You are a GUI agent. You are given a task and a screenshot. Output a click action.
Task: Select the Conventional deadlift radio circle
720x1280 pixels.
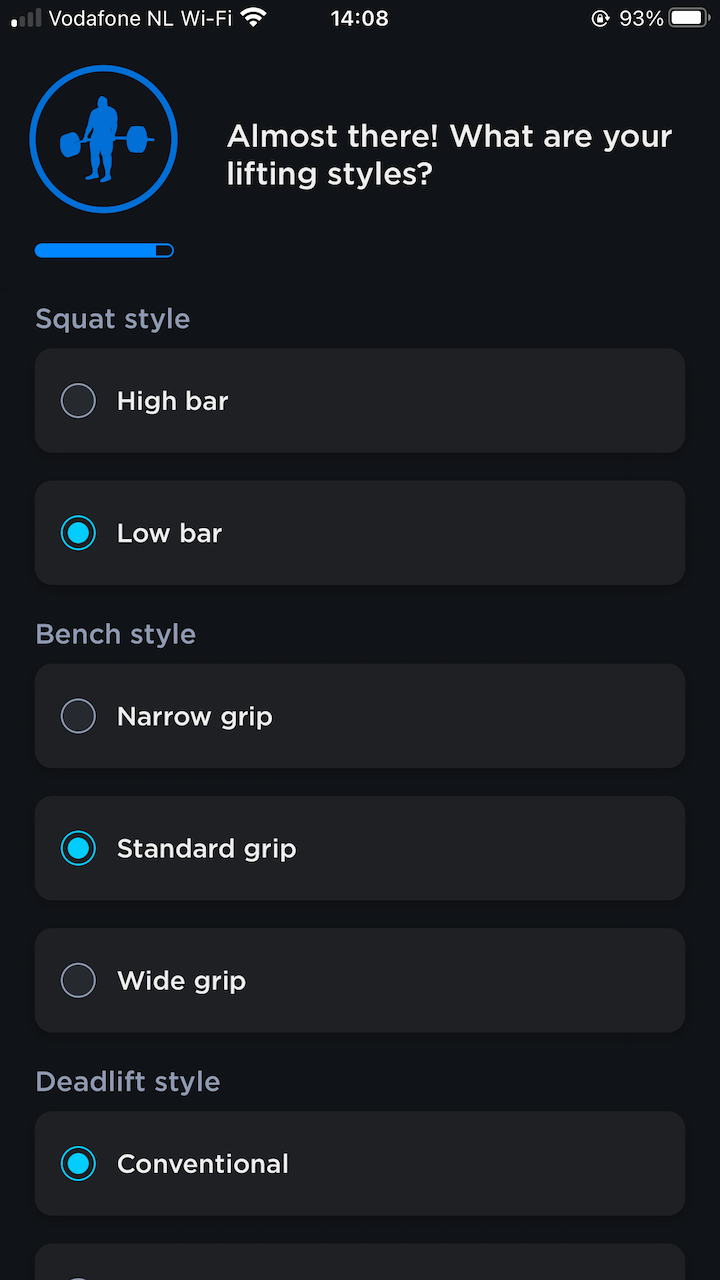pos(78,1164)
